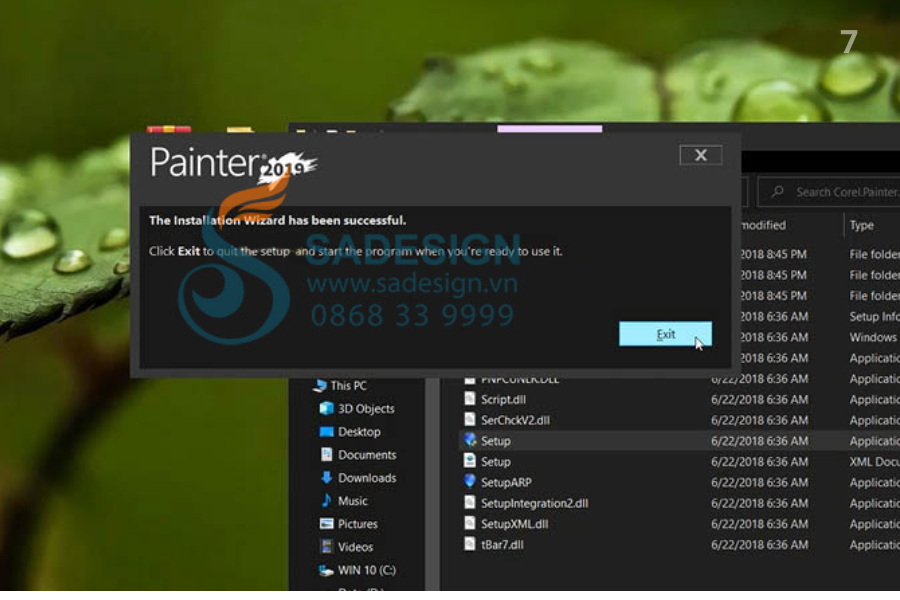Click the Exit button in the installer

(x=665, y=334)
